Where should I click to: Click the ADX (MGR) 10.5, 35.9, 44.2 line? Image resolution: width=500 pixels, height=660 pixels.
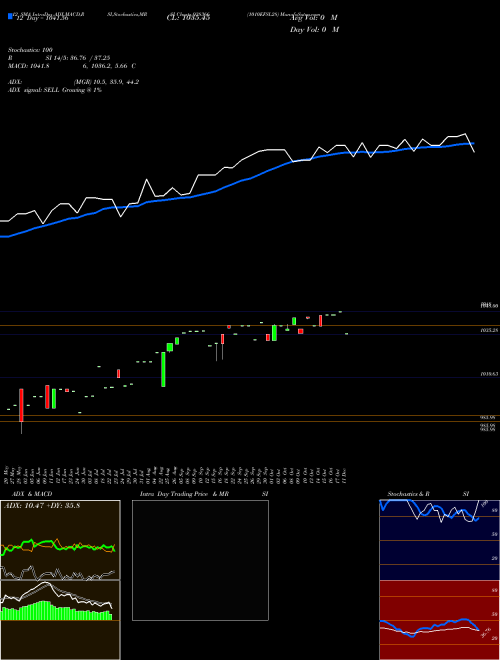pyautogui.click(x=73, y=82)
